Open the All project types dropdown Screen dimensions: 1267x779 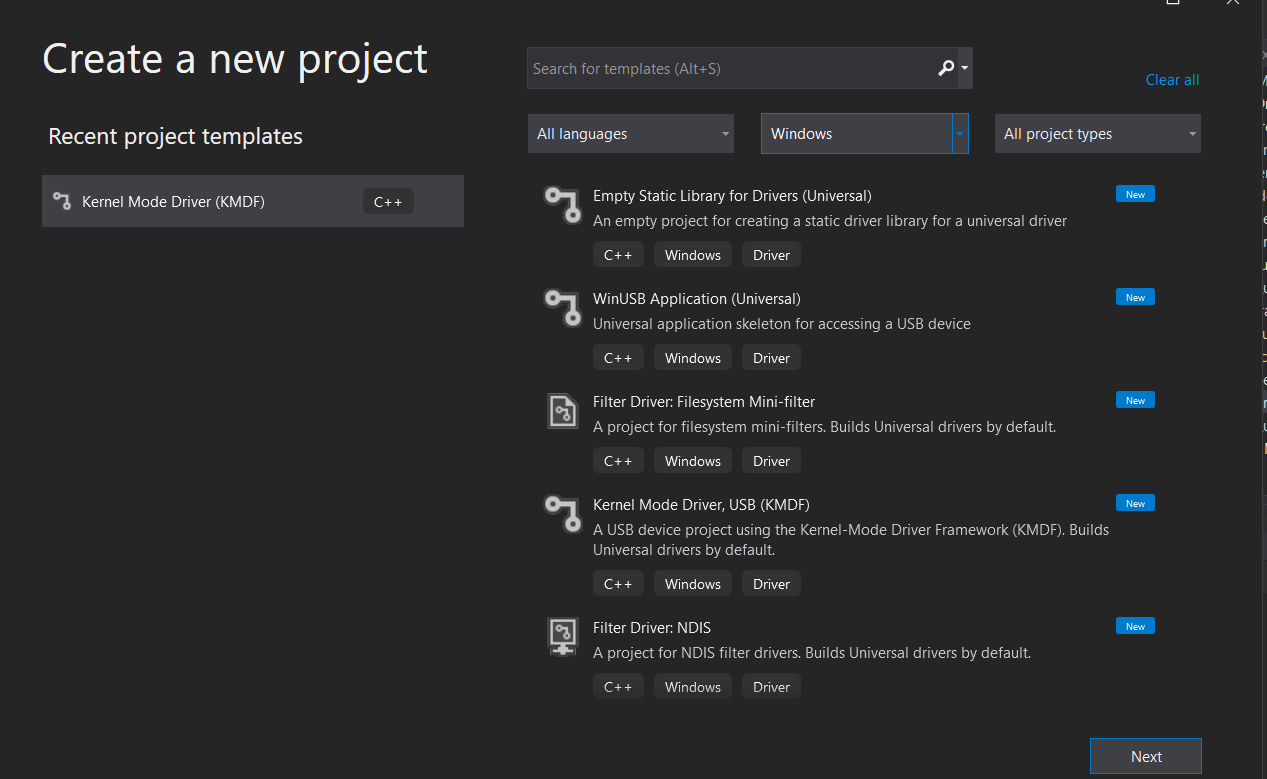[x=1098, y=134]
